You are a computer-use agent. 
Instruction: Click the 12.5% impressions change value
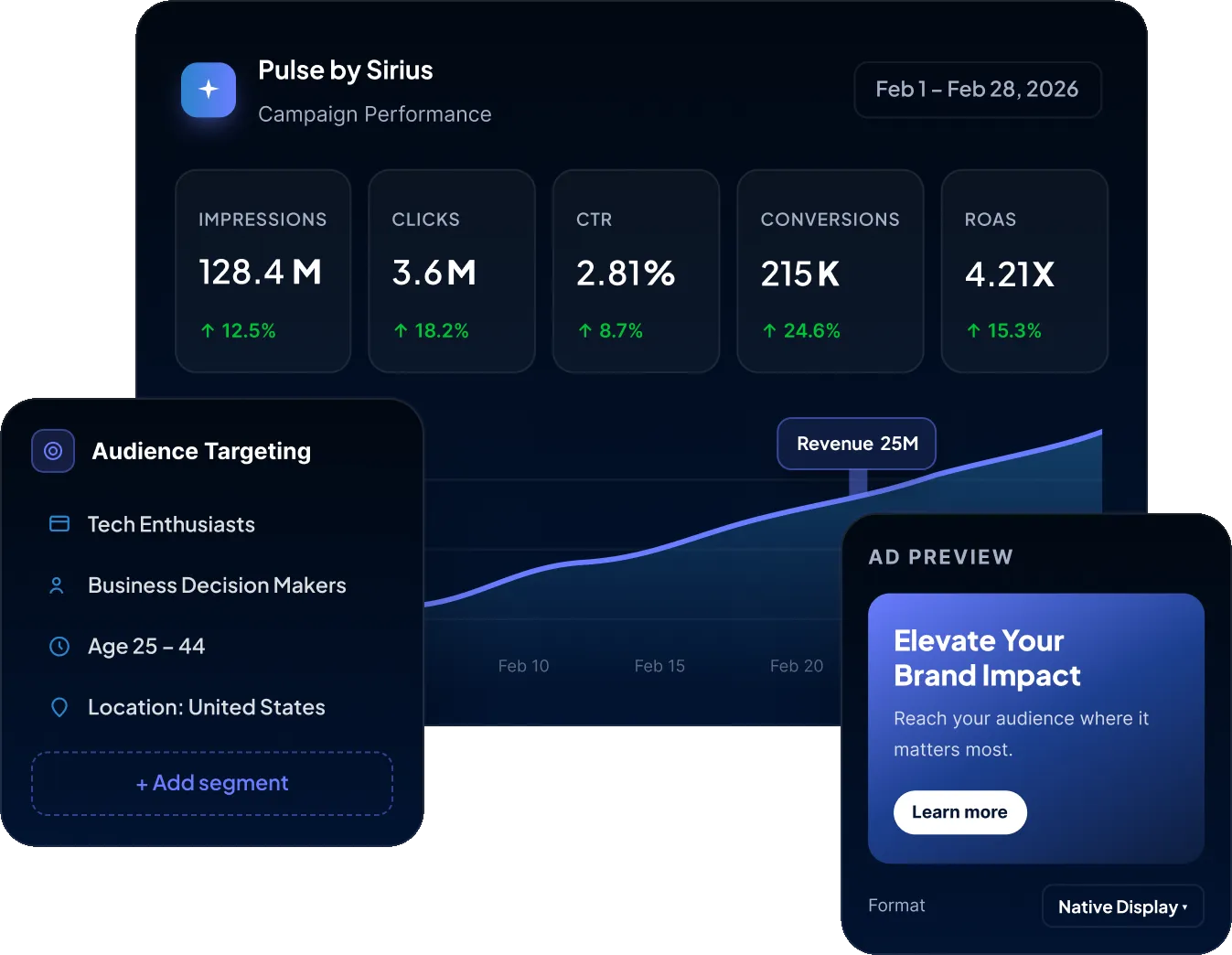[249, 331]
